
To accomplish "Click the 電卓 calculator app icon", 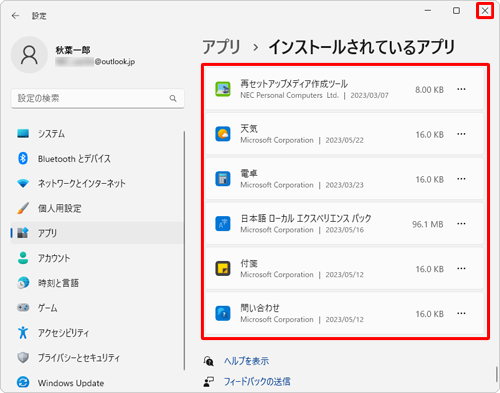I will coord(223,179).
